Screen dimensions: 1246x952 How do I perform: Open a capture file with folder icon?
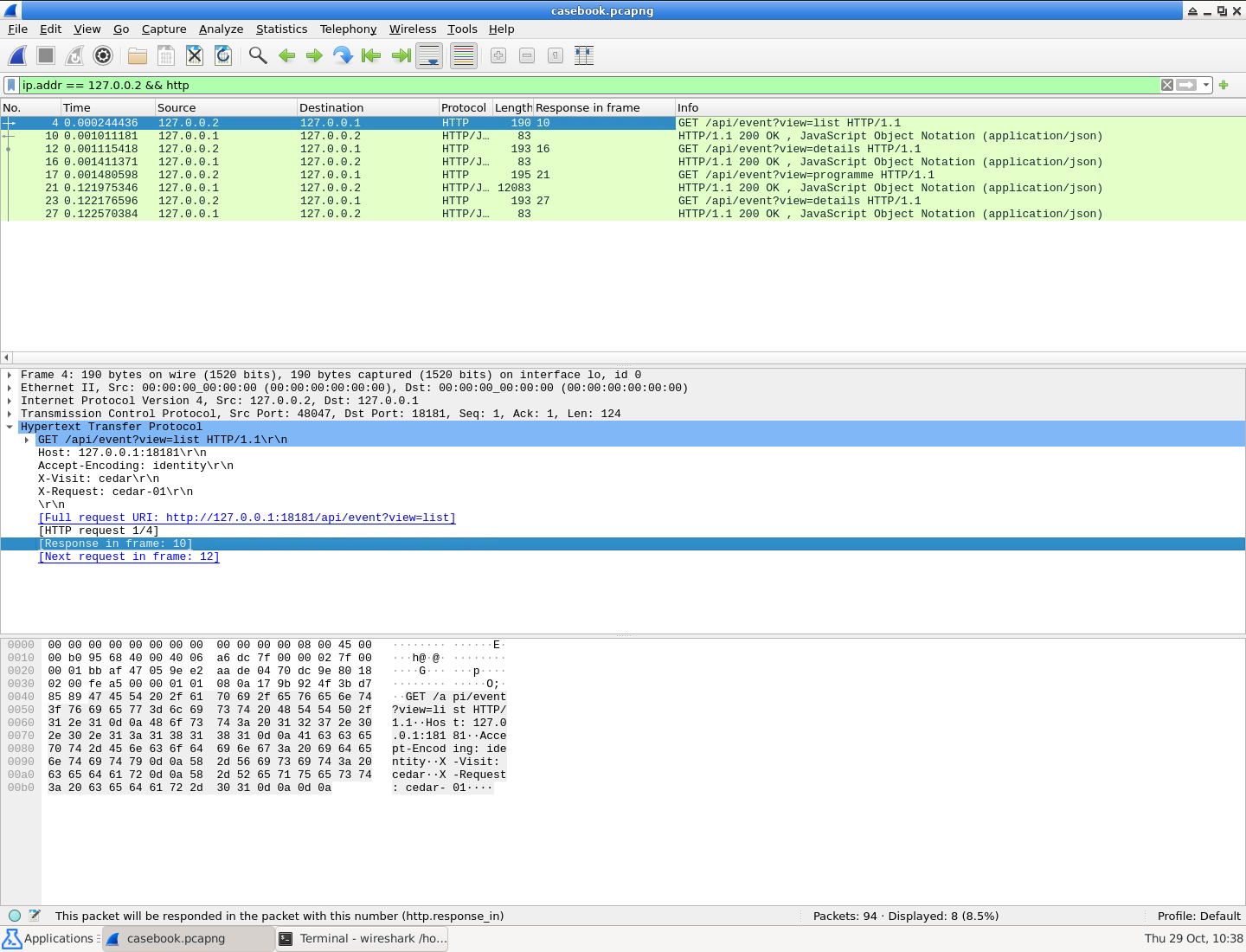point(138,55)
